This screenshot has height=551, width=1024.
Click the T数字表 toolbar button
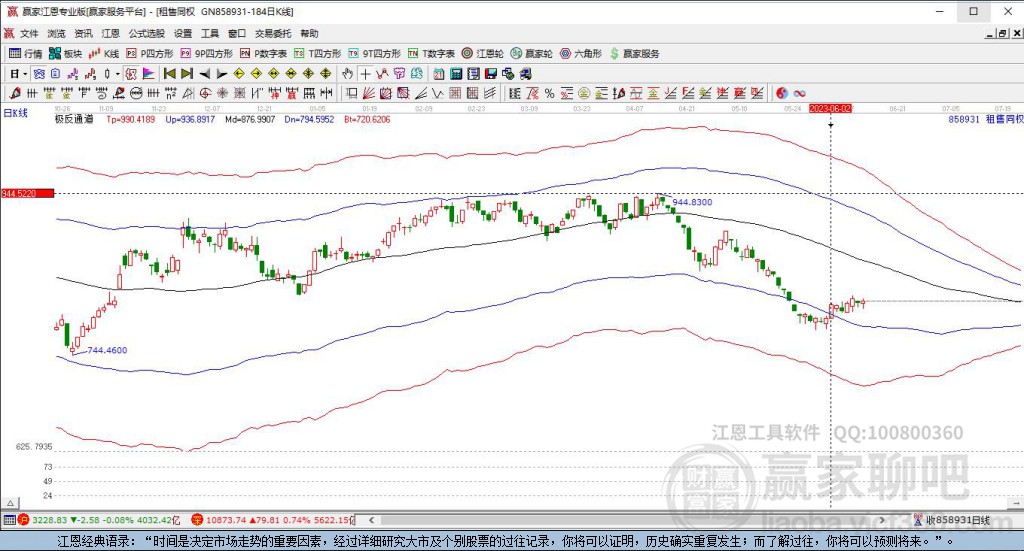coord(431,53)
